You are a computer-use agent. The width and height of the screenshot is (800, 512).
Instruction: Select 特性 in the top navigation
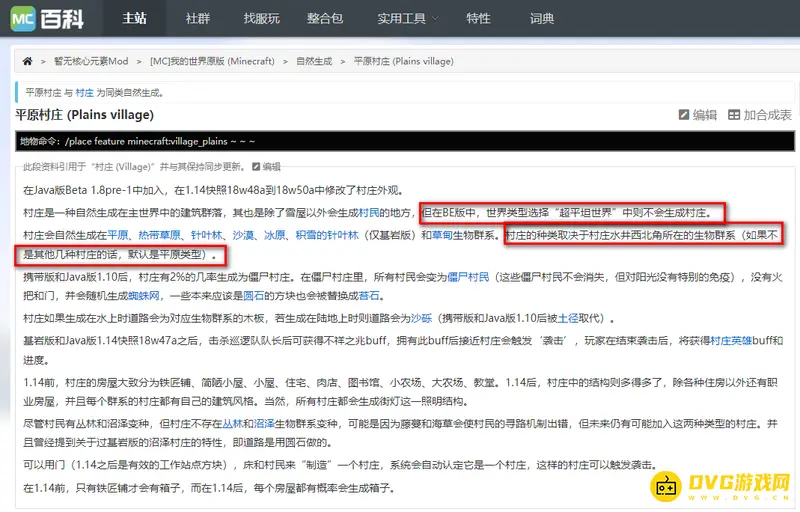click(478, 18)
